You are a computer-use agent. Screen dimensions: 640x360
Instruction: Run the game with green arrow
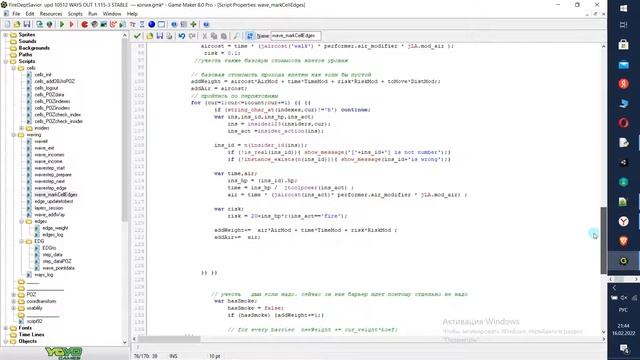(62, 24)
